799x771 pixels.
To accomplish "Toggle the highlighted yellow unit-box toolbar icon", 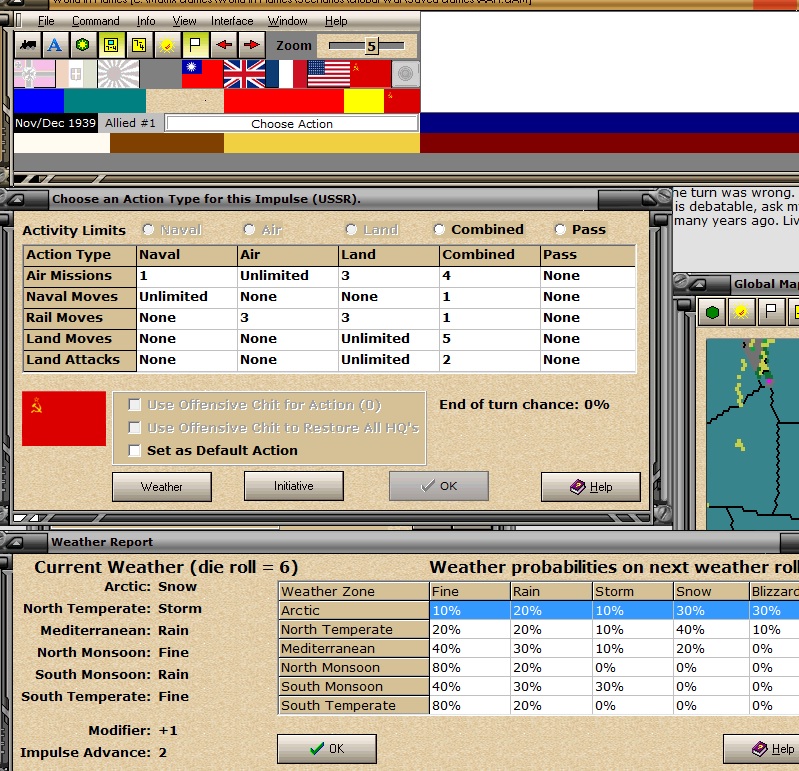I will pos(111,45).
